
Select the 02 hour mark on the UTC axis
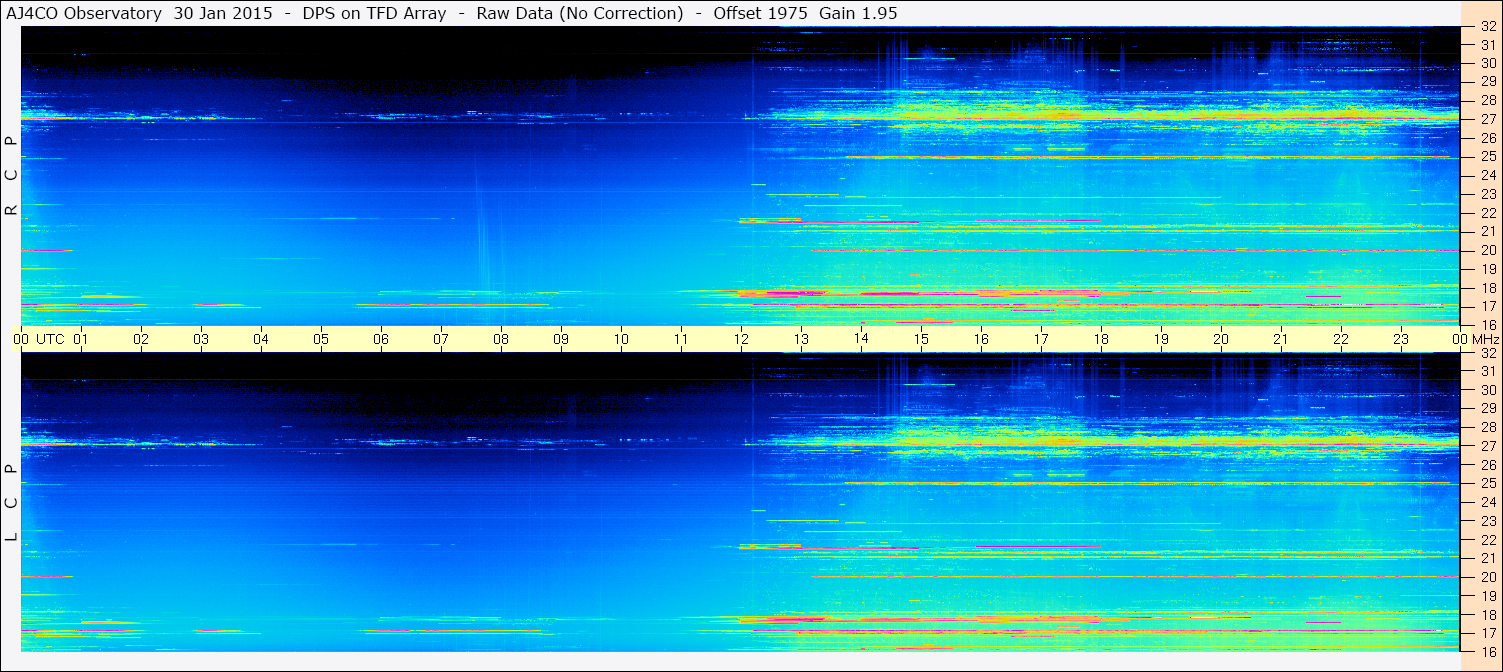coord(141,339)
